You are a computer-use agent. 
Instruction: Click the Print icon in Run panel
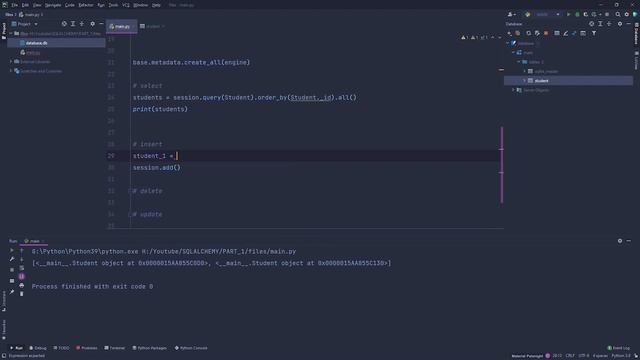click(x=22, y=286)
